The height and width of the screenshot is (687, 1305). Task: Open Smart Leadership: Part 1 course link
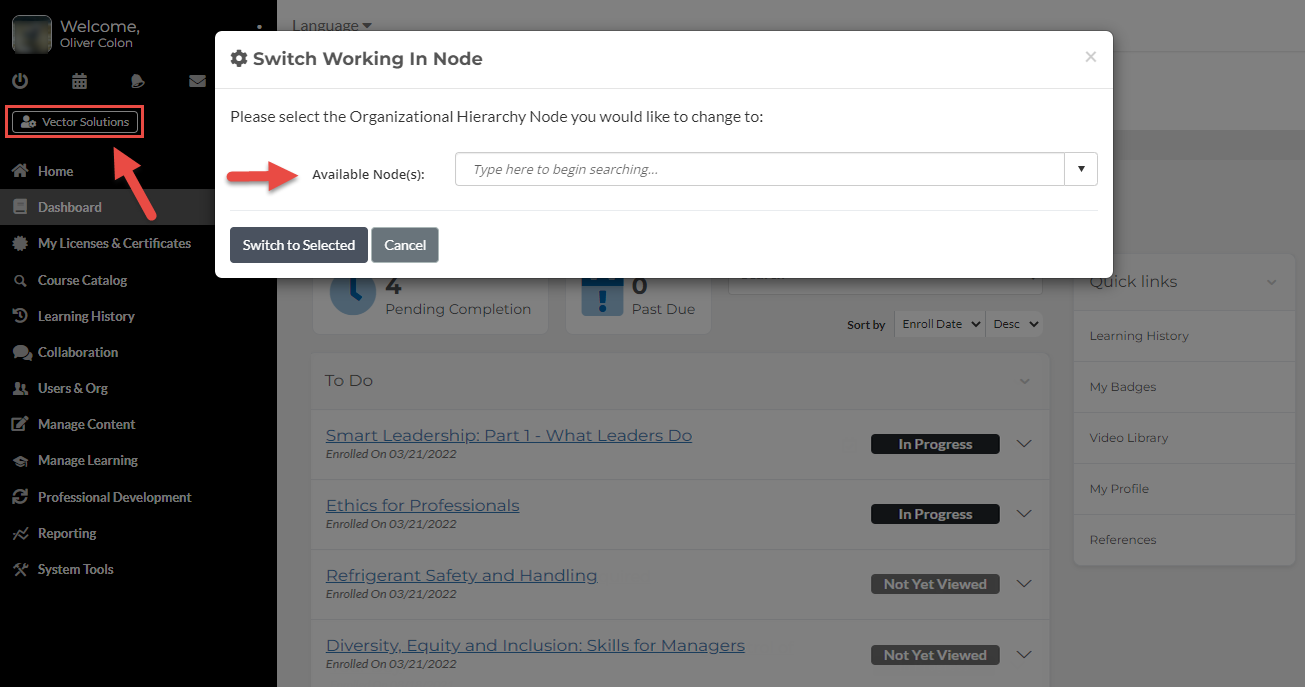[x=508, y=435]
